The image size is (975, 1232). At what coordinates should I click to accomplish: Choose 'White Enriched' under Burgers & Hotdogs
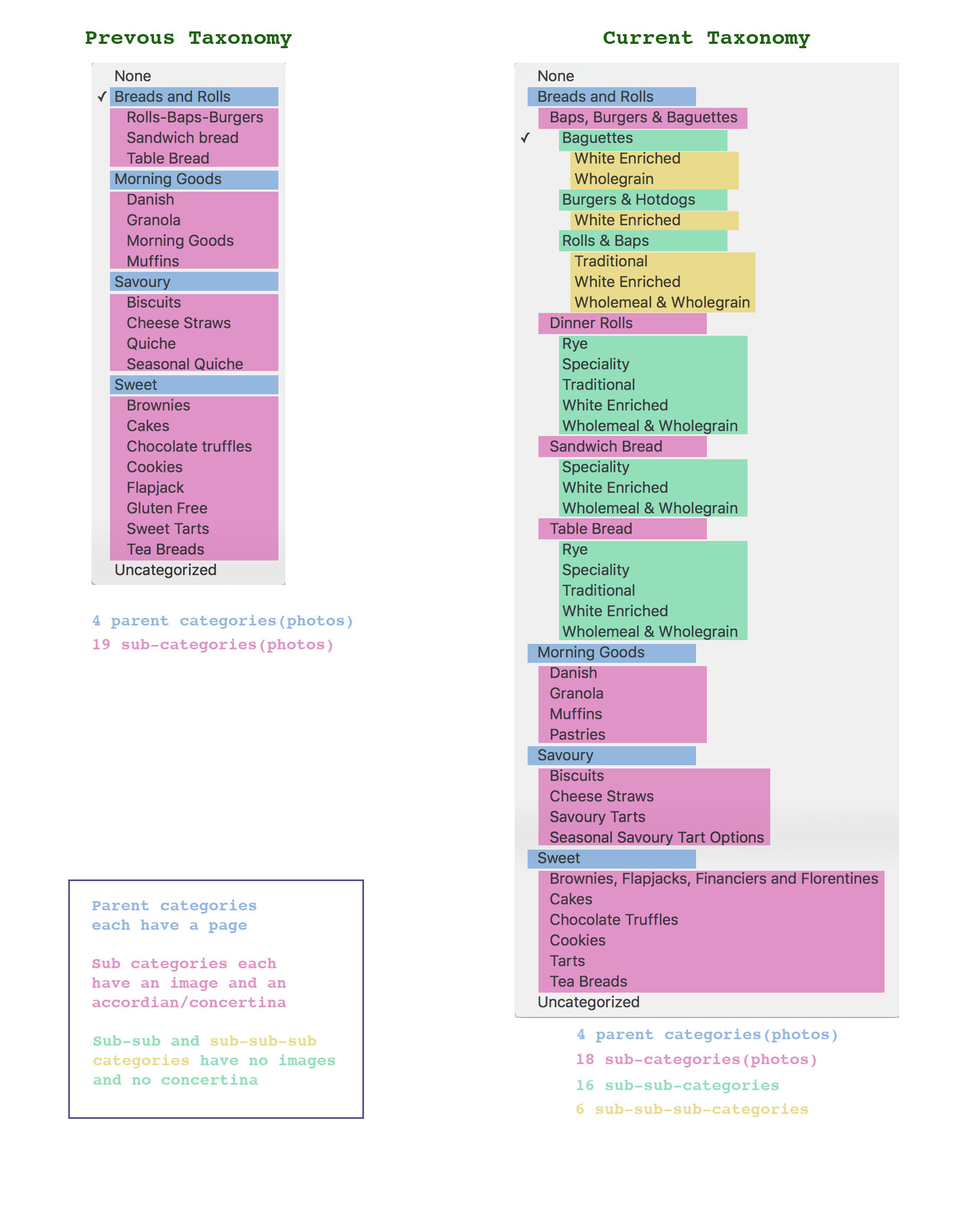(654, 220)
